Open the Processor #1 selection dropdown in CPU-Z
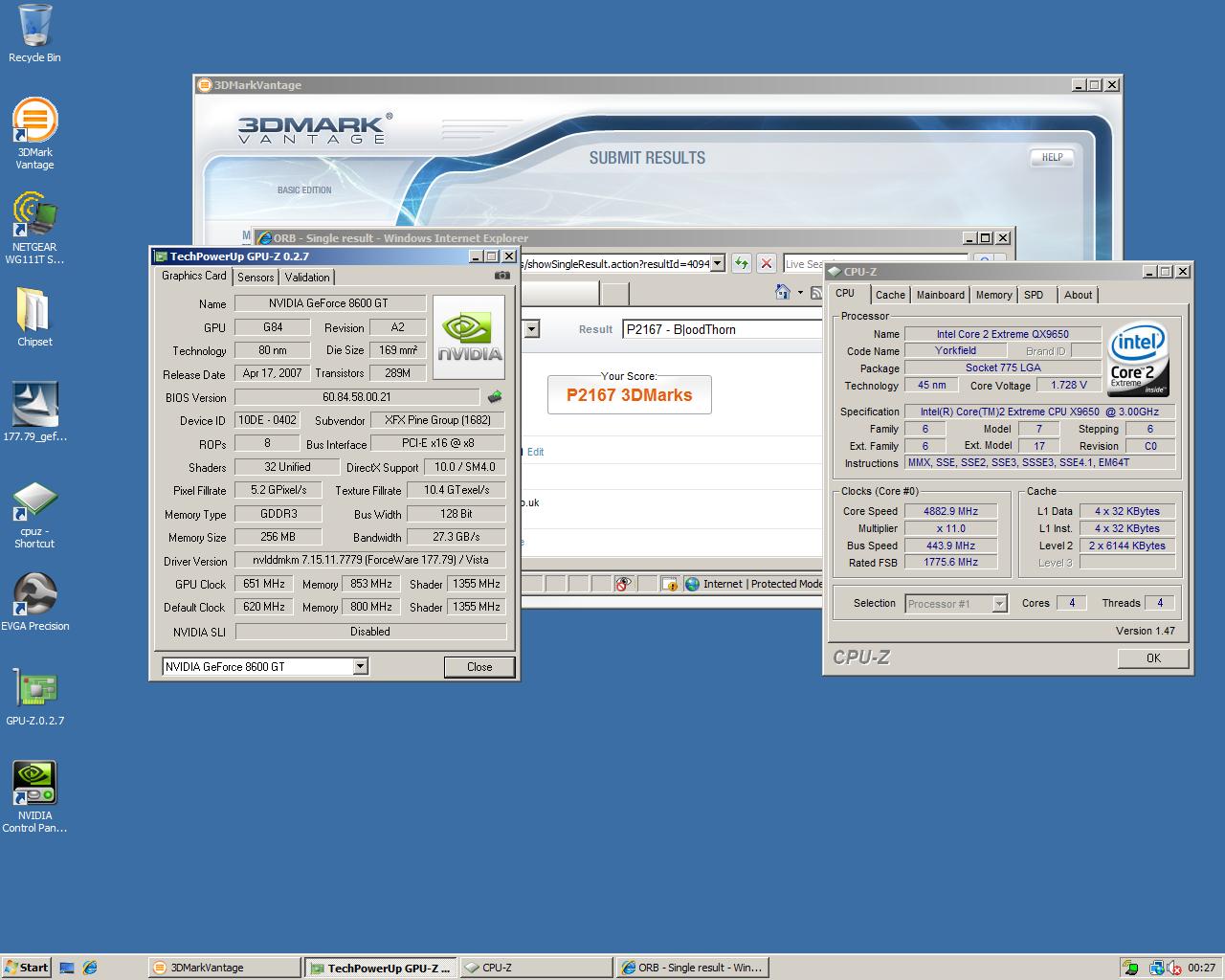Viewport: 1225px width, 980px height. tap(999, 604)
